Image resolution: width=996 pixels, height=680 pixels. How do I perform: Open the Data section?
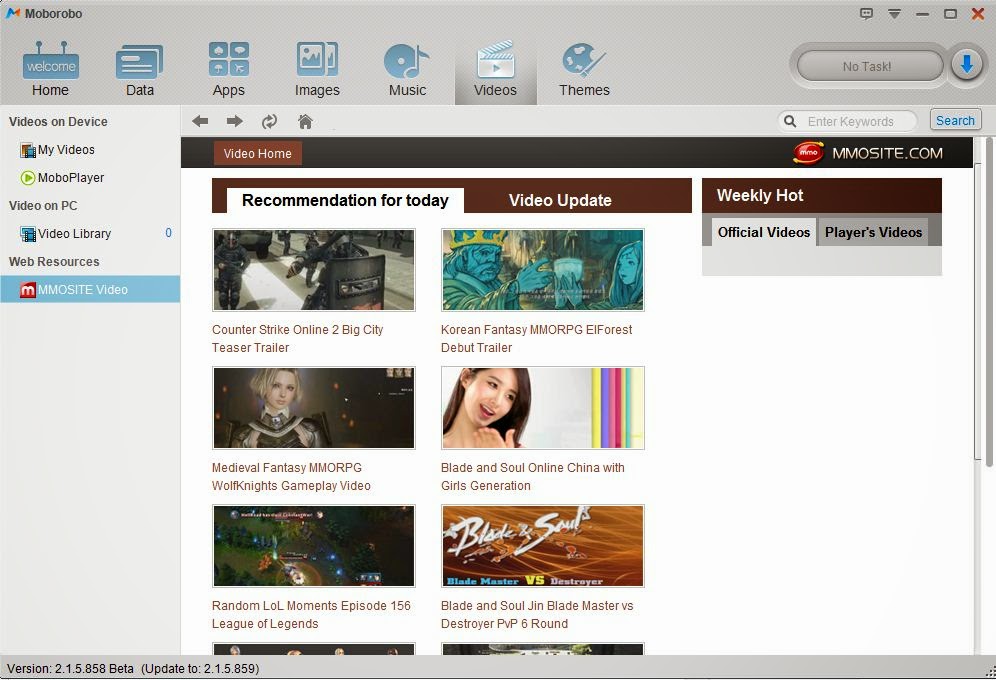(x=140, y=69)
